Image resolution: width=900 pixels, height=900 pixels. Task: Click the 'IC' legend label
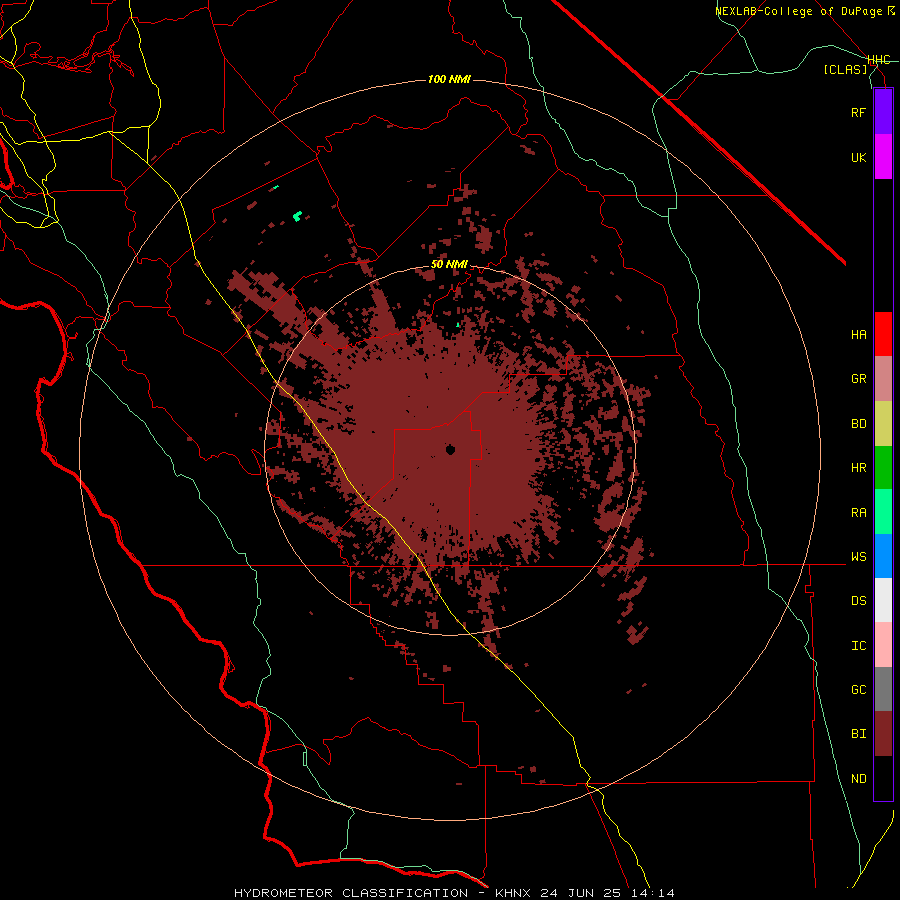(x=858, y=646)
